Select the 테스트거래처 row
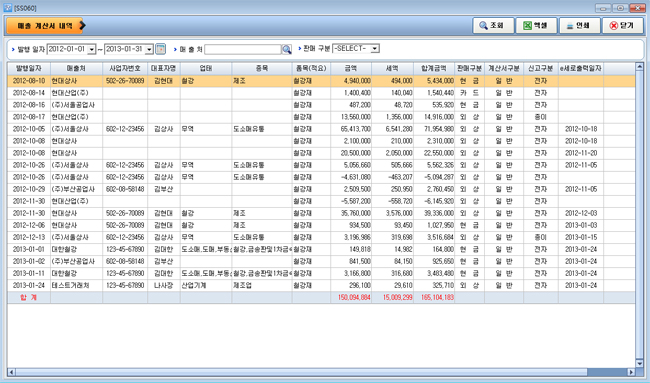Image resolution: width=650 pixels, height=383 pixels. (x=321, y=285)
